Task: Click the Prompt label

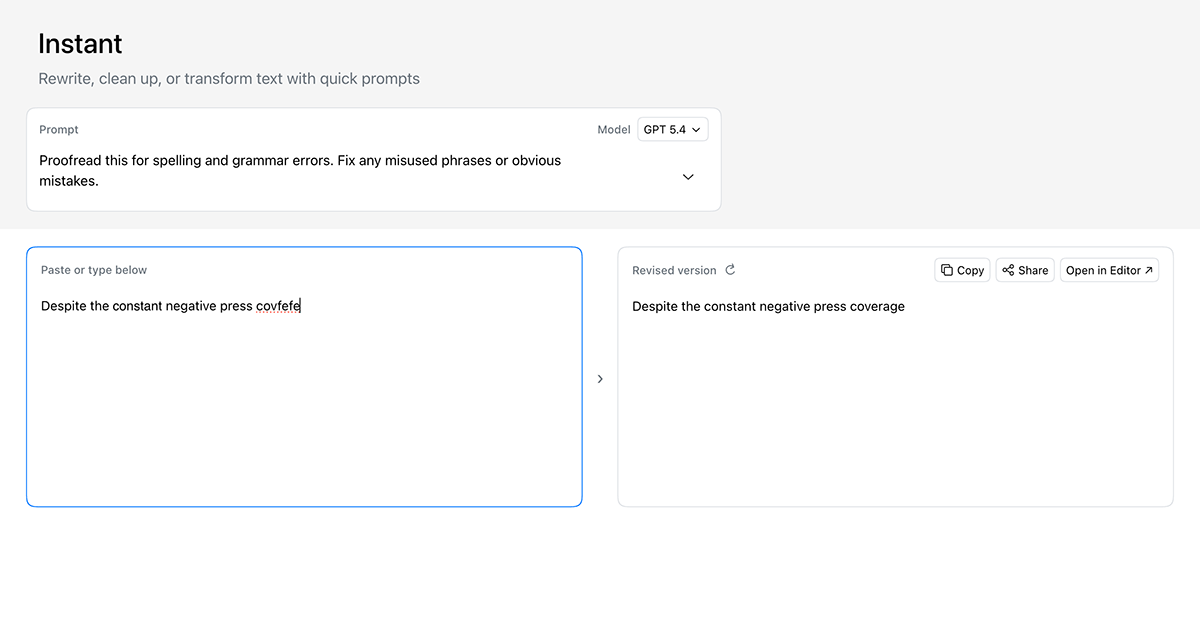Action: 59,130
